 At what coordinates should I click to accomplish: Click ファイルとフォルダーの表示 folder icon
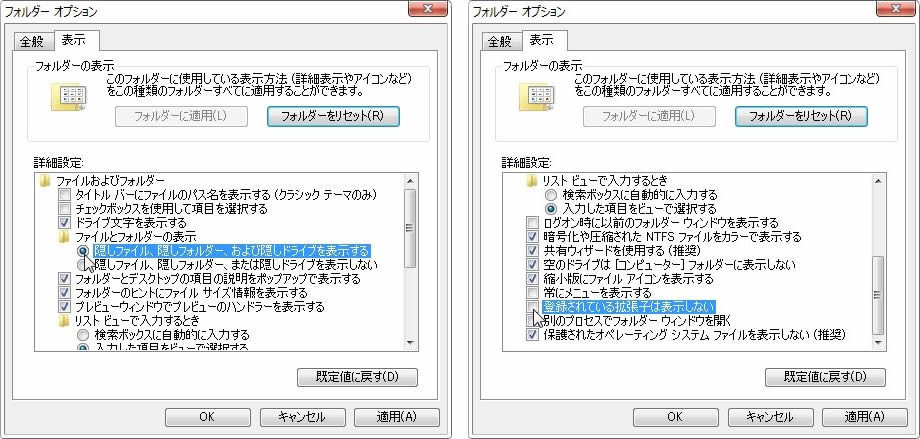coord(64,237)
